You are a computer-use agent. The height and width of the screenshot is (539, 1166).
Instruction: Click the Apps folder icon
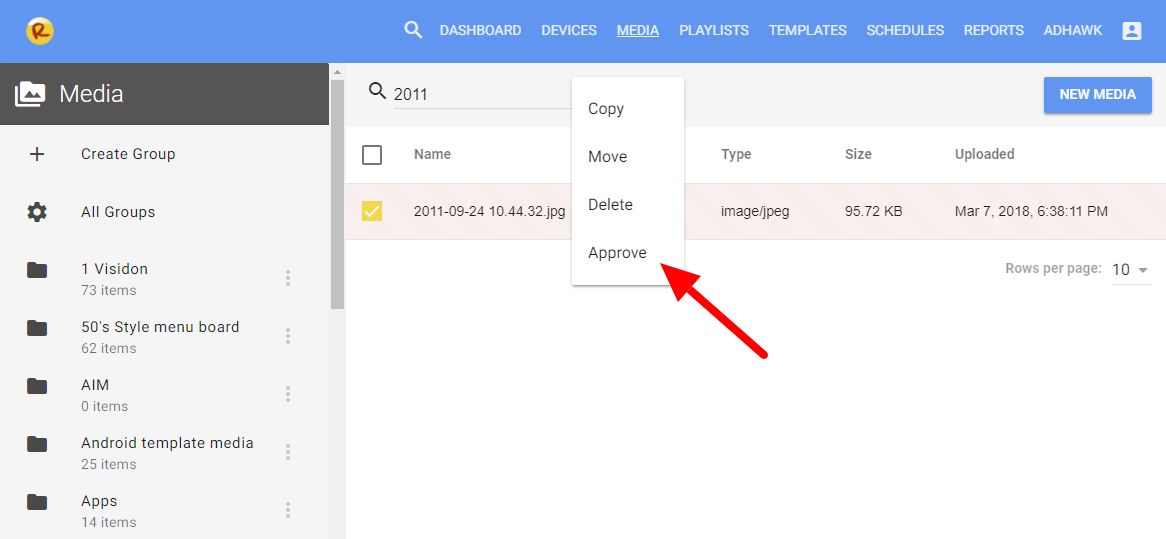click(36, 502)
